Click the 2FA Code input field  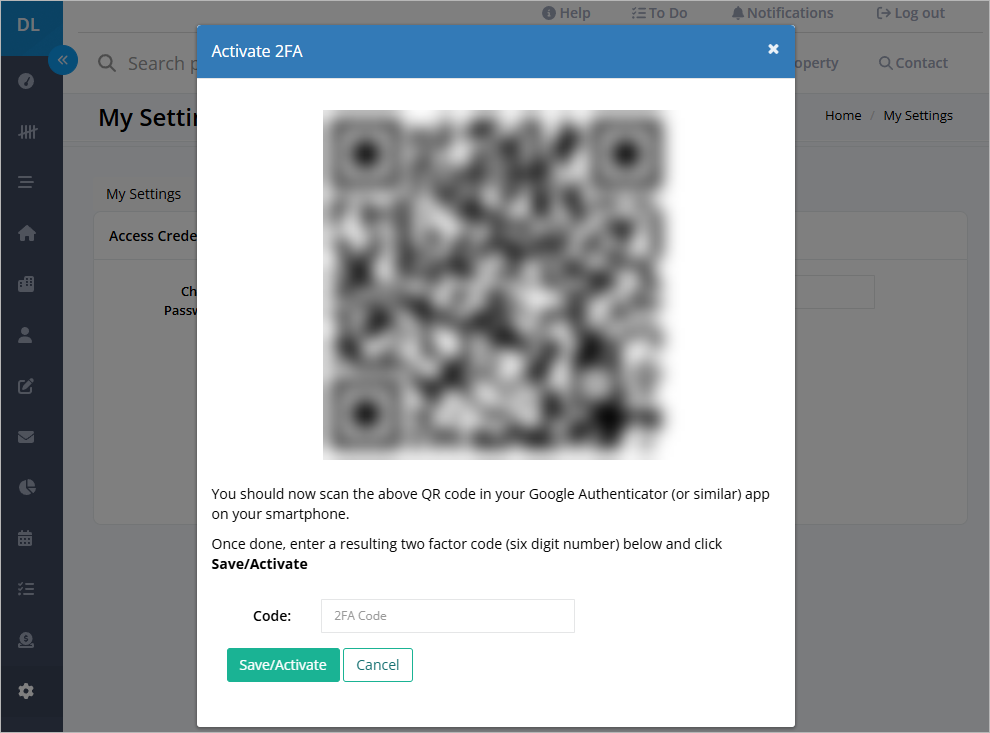(447, 615)
